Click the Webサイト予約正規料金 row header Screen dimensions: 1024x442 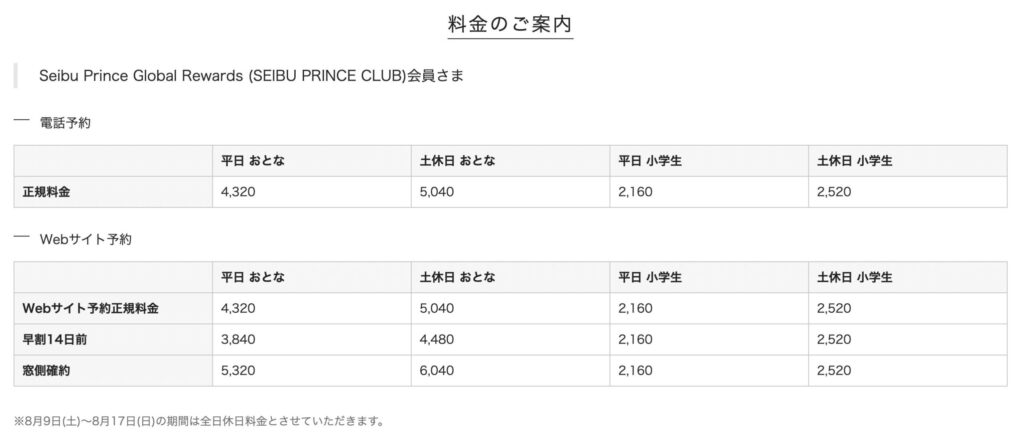[90, 308]
